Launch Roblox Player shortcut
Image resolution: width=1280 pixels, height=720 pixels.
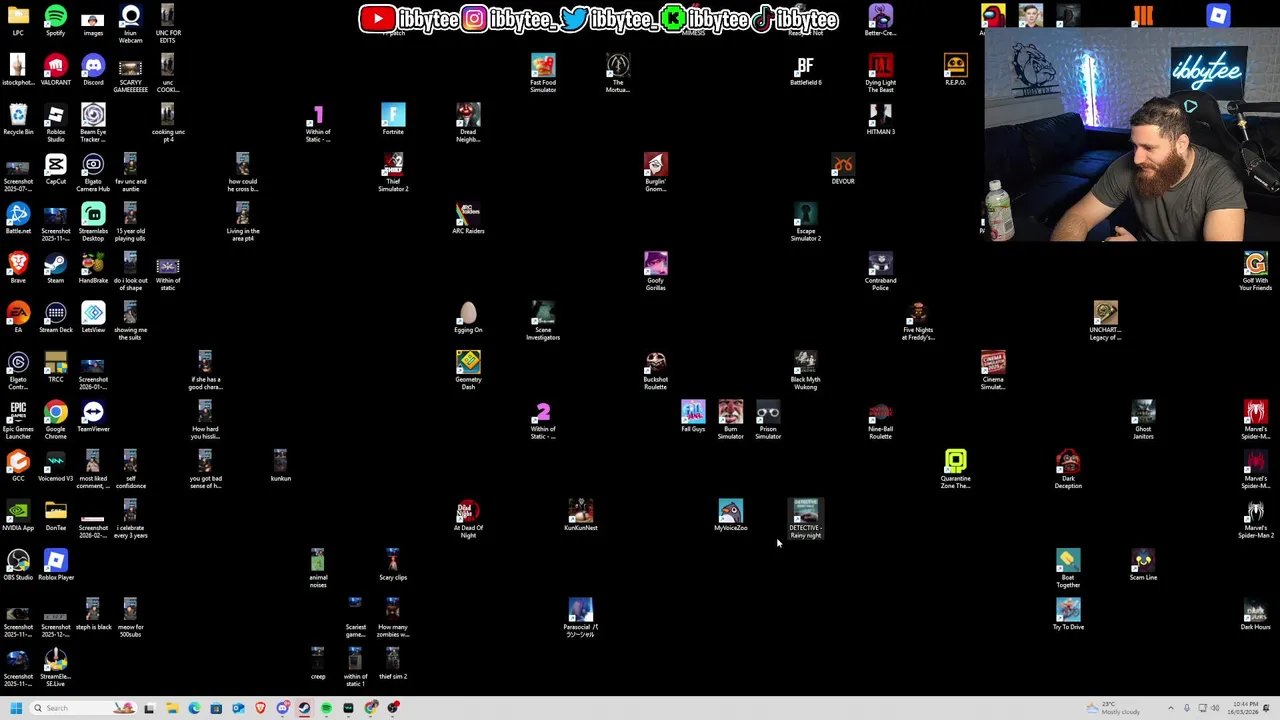tap(55, 565)
